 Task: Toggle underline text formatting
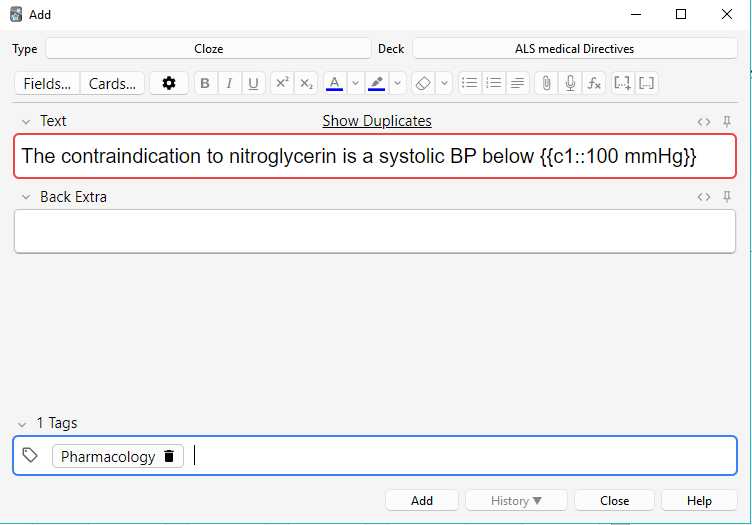pyautogui.click(x=253, y=84)
